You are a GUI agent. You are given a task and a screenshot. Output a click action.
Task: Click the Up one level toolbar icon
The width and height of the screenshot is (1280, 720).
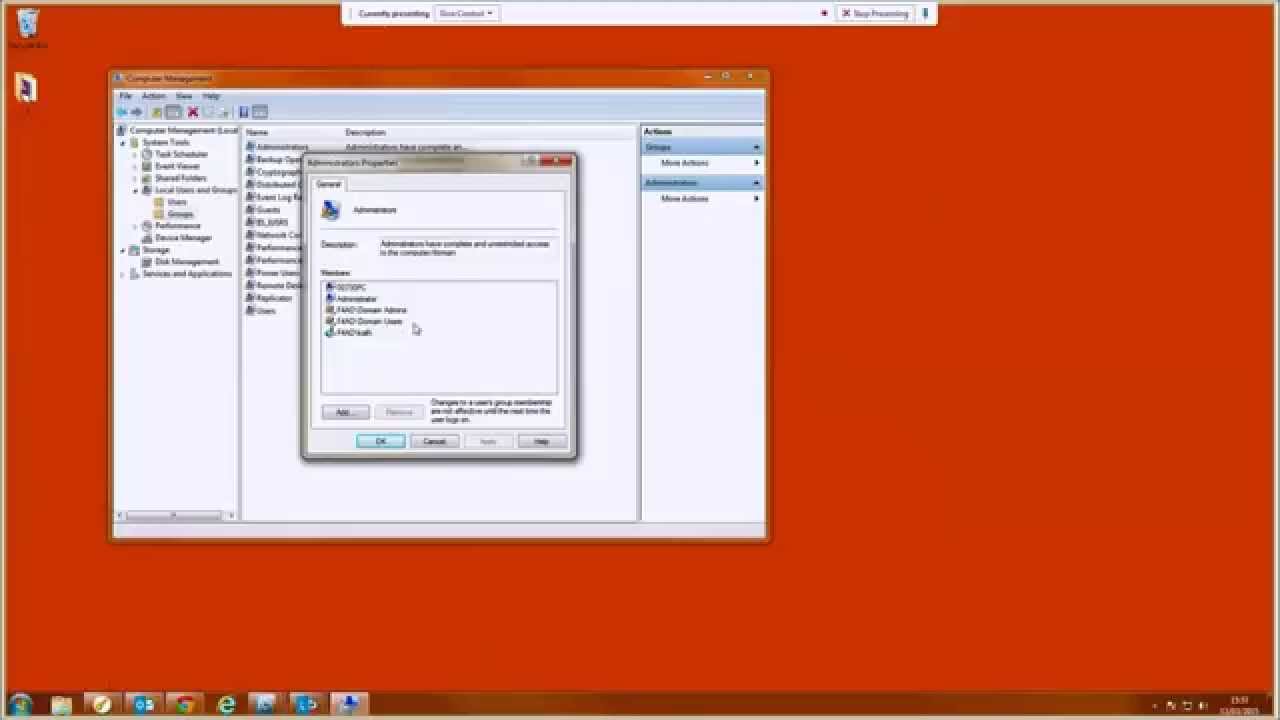point(157,112)
